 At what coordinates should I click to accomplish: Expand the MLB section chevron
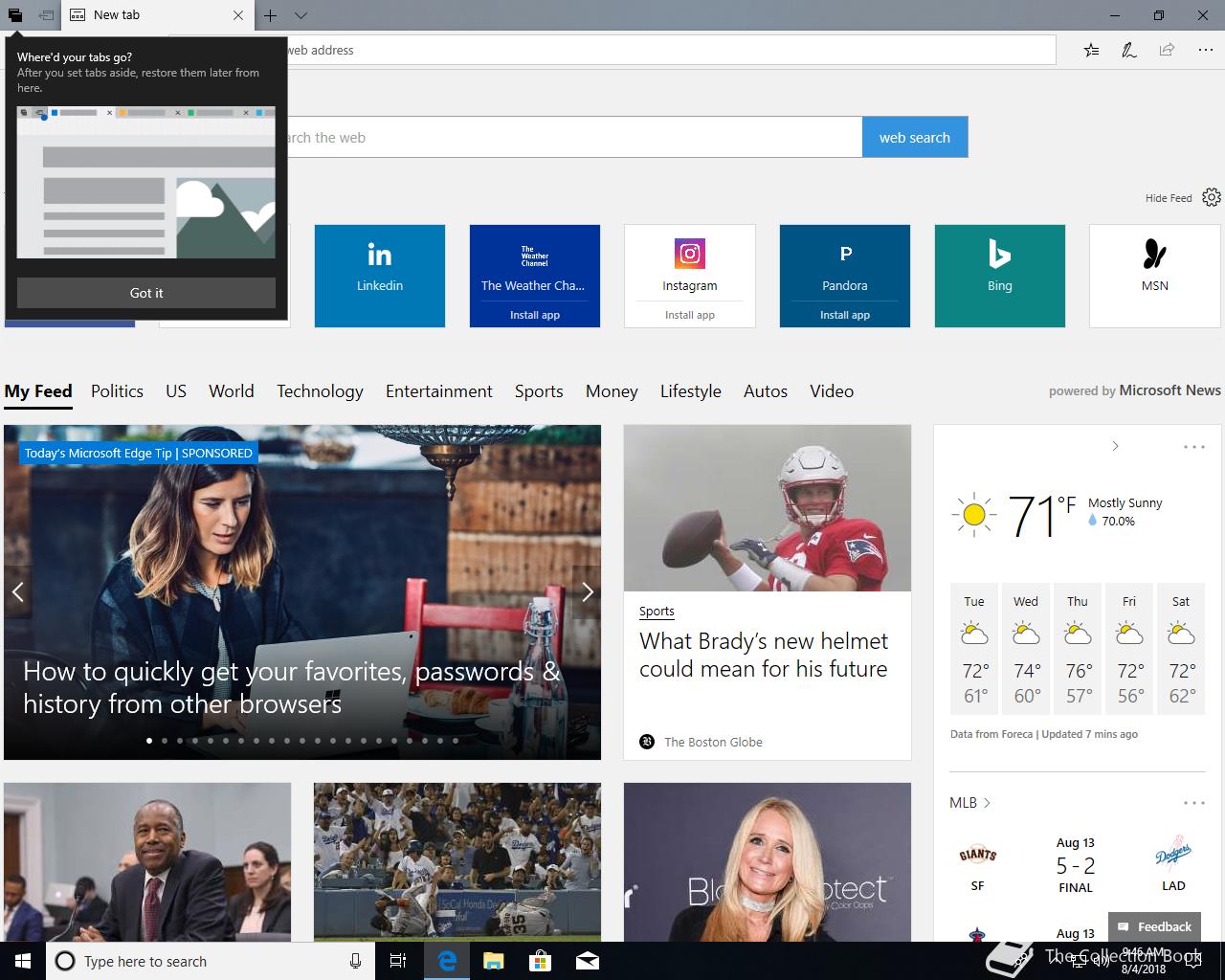point(987,803)
